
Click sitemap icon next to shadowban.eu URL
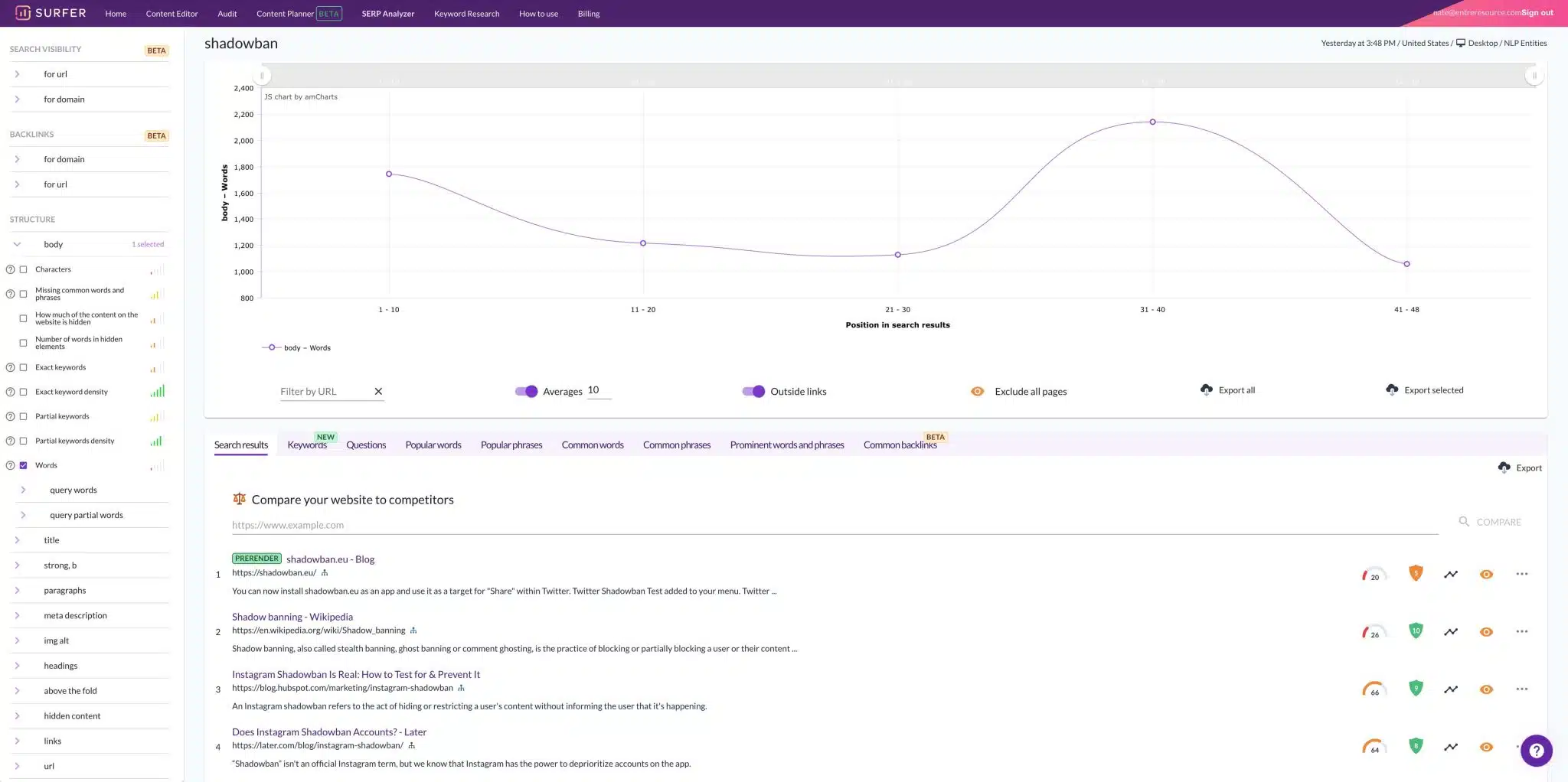pos(325,572)
